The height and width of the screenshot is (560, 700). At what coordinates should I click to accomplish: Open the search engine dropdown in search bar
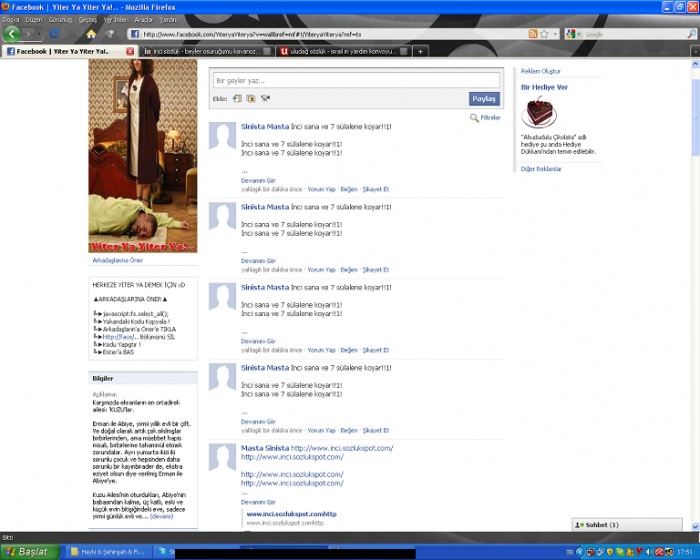pyautogui.click(x=572, y=34)
